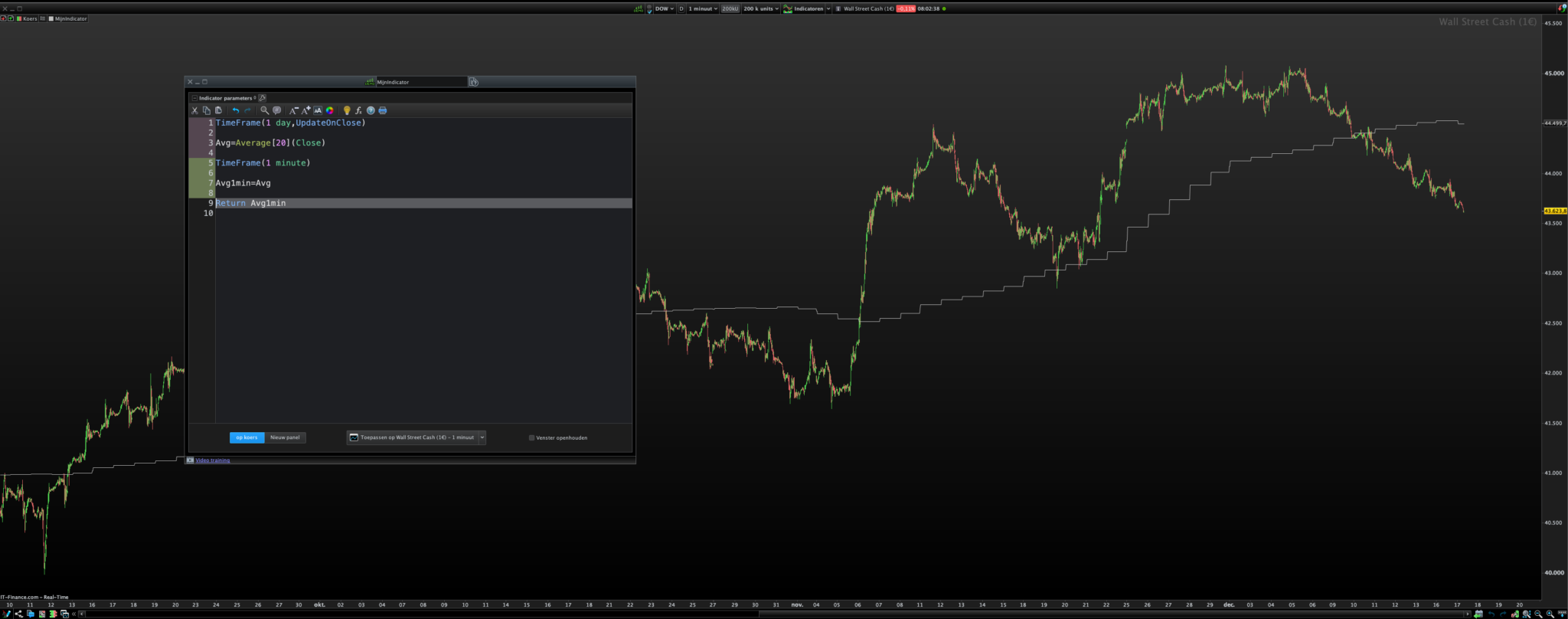This screenshot has width=1568, height=619.
Task: Undo the last code edit
Action: [x=236, y=110]
